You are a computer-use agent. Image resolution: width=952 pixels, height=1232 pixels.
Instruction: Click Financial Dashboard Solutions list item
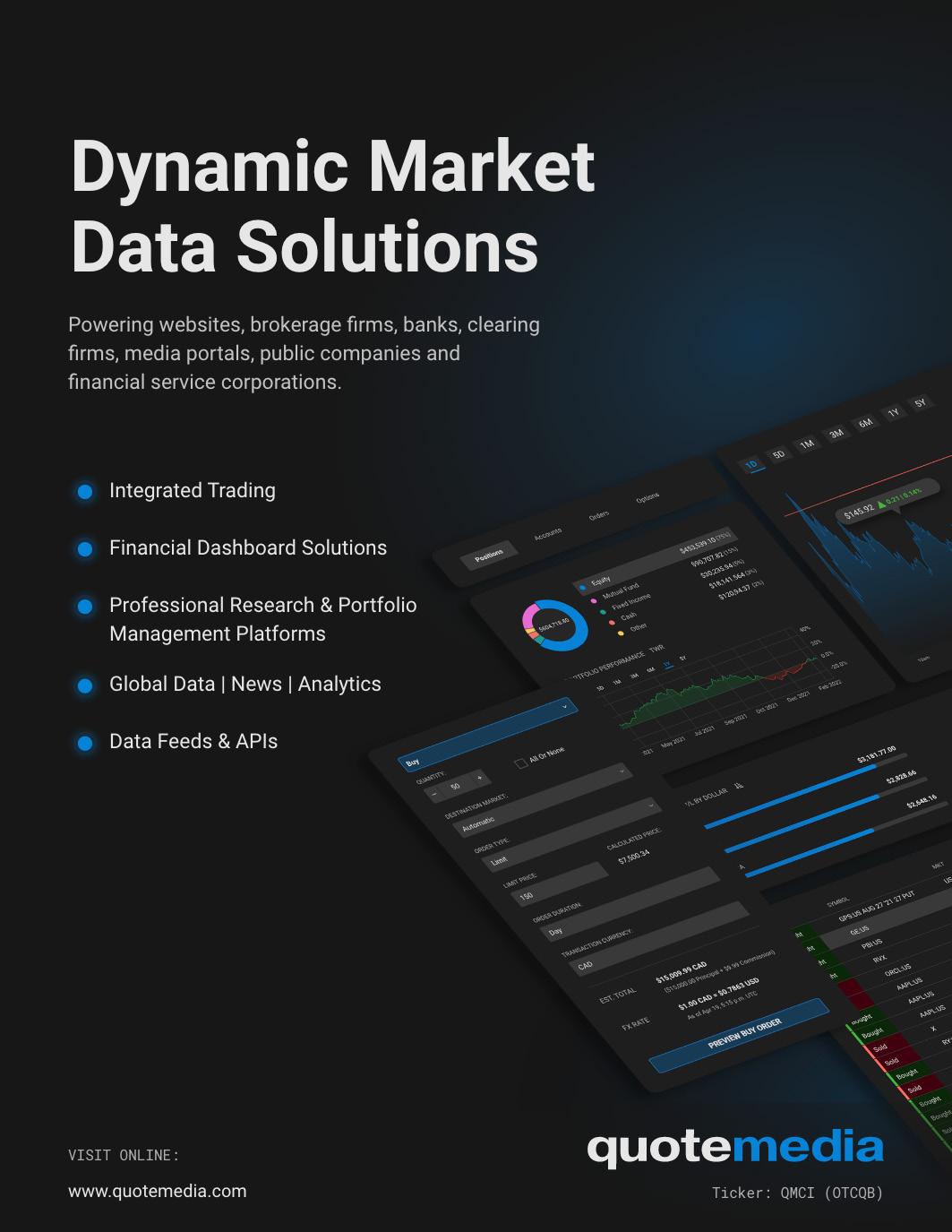coord(248,547)
